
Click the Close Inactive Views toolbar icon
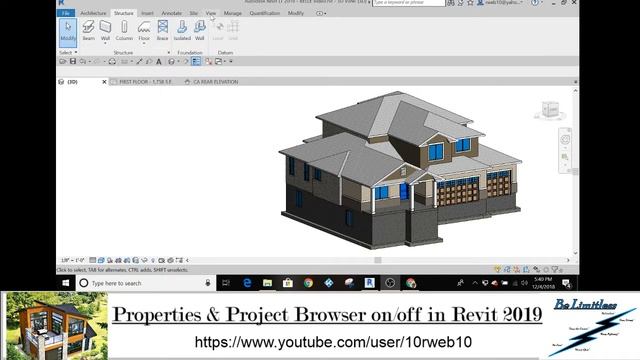[x=209, y=62]
